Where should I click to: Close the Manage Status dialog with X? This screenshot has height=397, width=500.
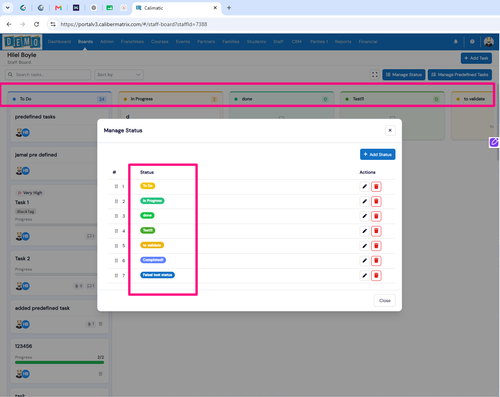click(390, 130)
